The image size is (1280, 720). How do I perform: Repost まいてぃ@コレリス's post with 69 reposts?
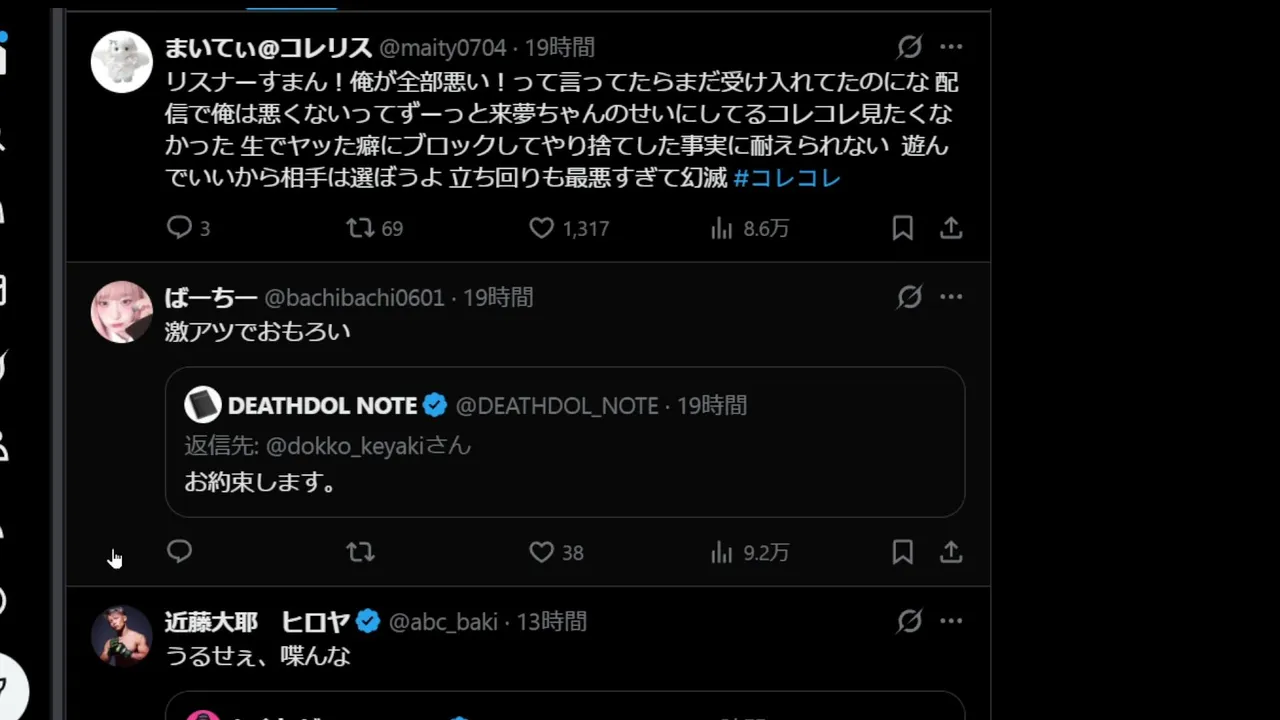[361, 228]
